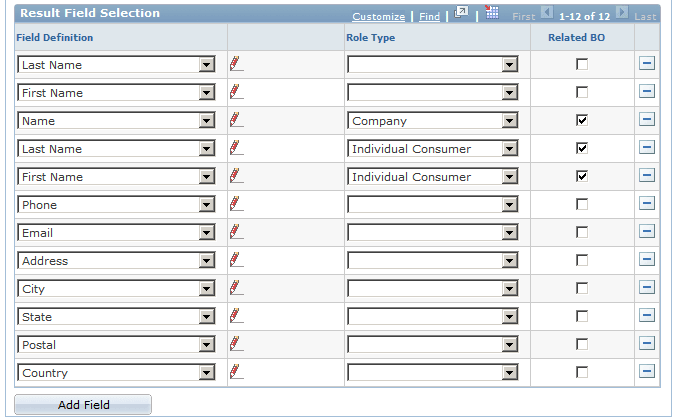Remove the Address row via minus icon
Screen dimensions: 677x418
click(x=647, y=260)
